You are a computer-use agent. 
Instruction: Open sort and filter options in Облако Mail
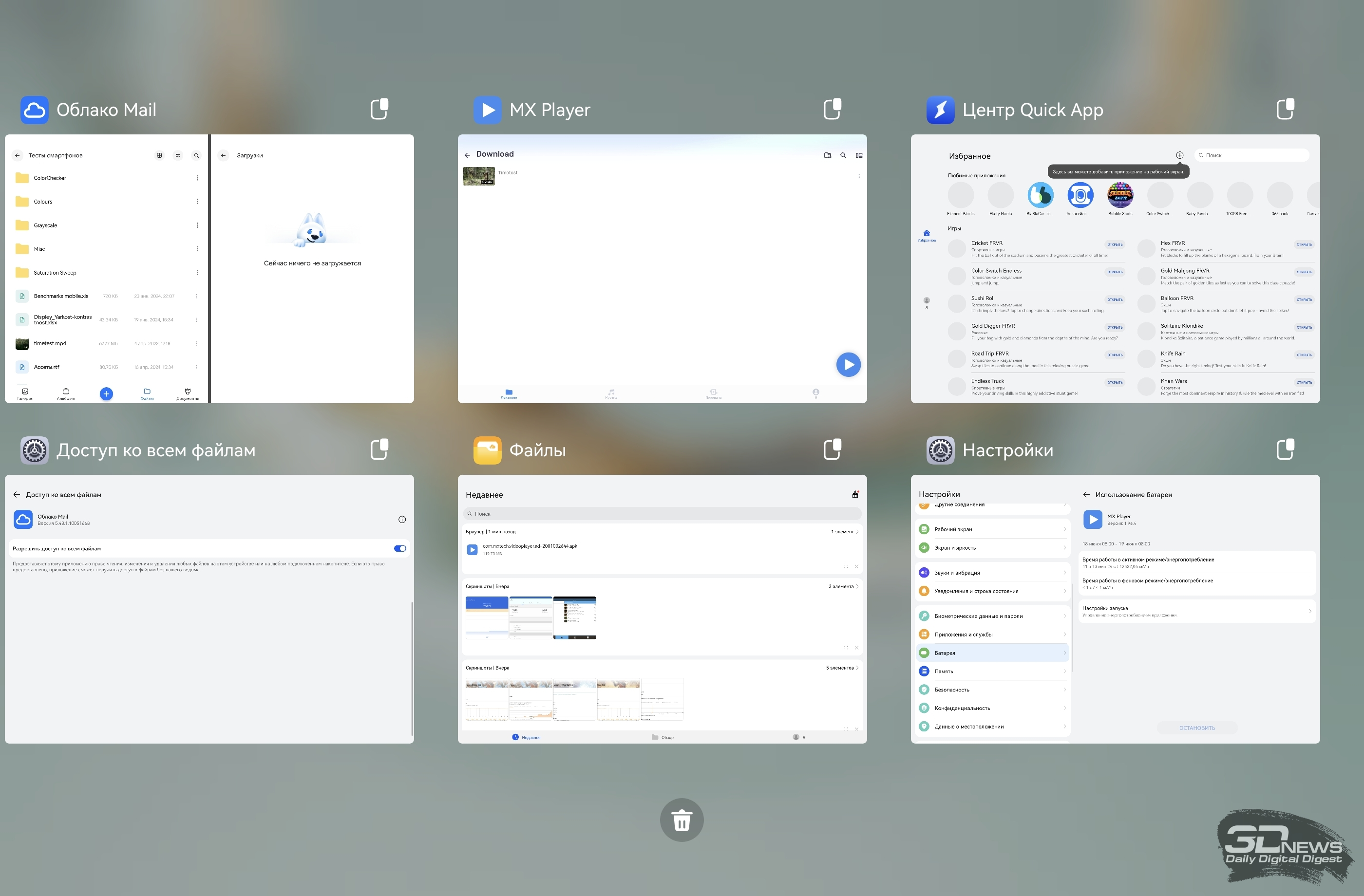(x=178, y=155)
